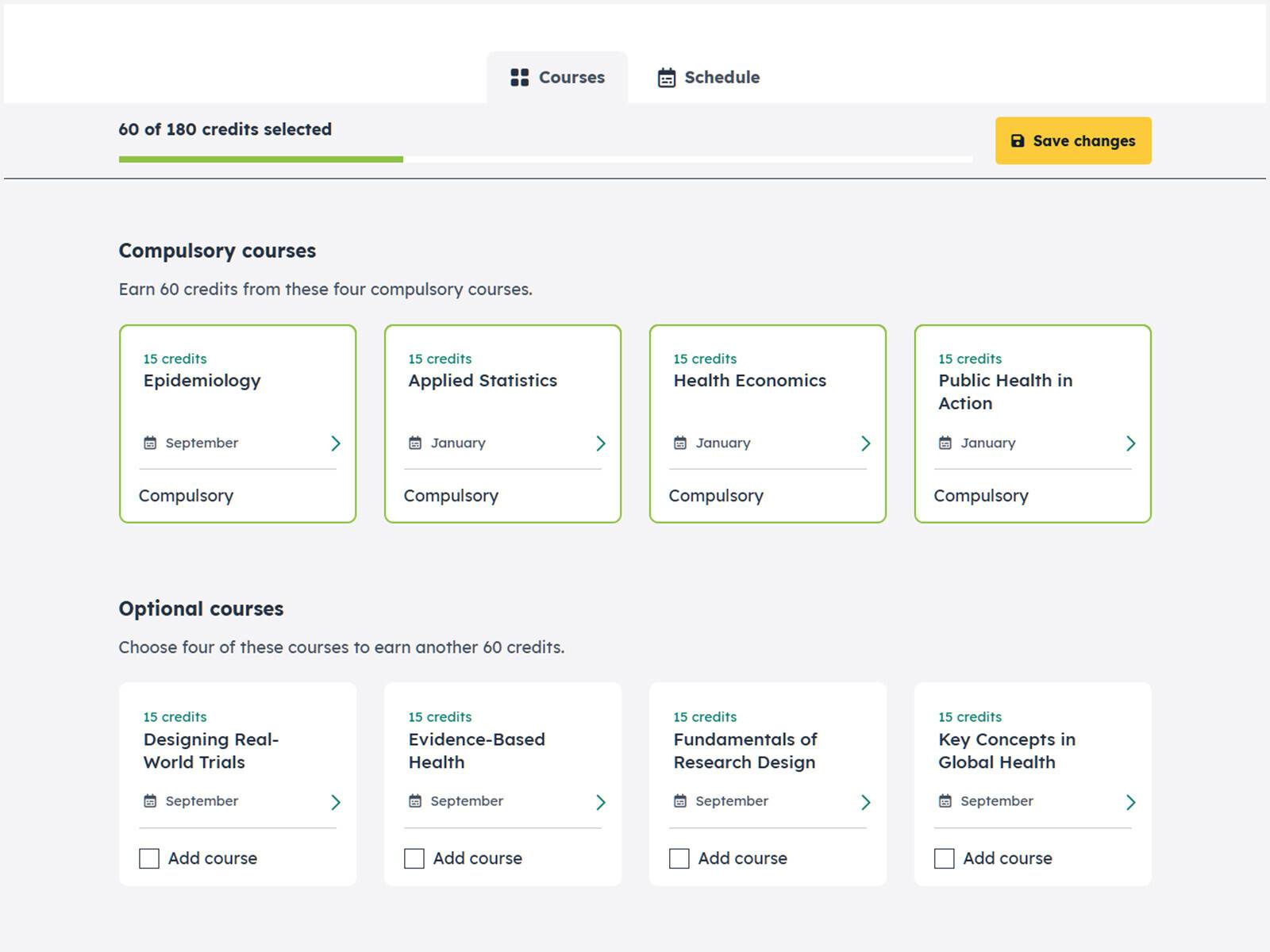Click the floppy disk save icon
Viewport: 1270px width, 952px height.
(x=1017, y=141)
